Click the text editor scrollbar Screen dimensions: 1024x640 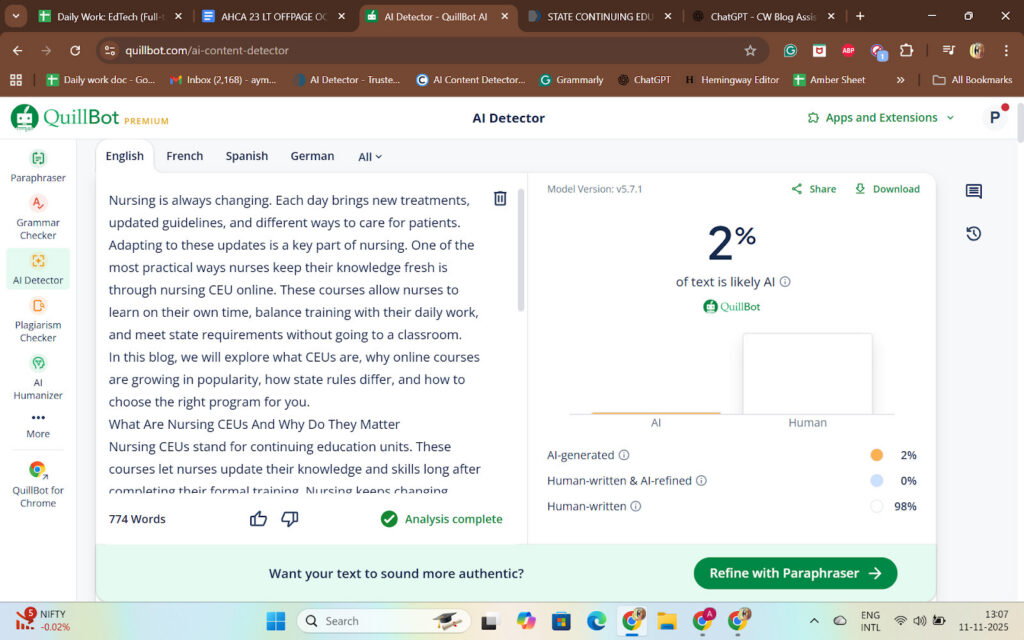[520, 250]
